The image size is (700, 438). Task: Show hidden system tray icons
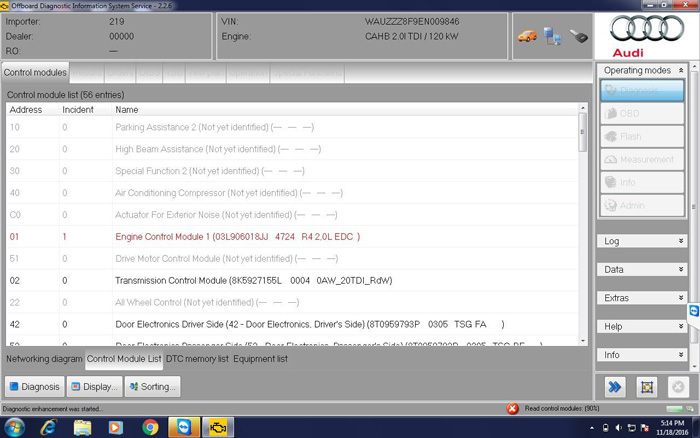pos(592,428)
